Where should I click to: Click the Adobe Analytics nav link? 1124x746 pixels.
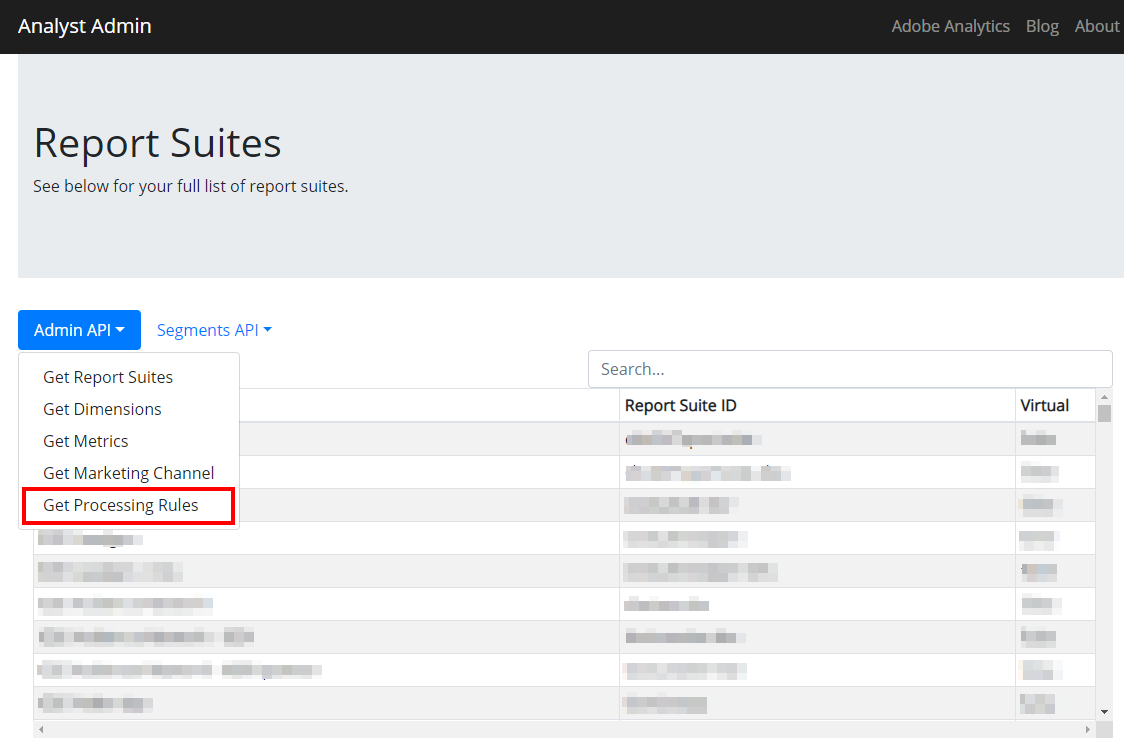950,26
